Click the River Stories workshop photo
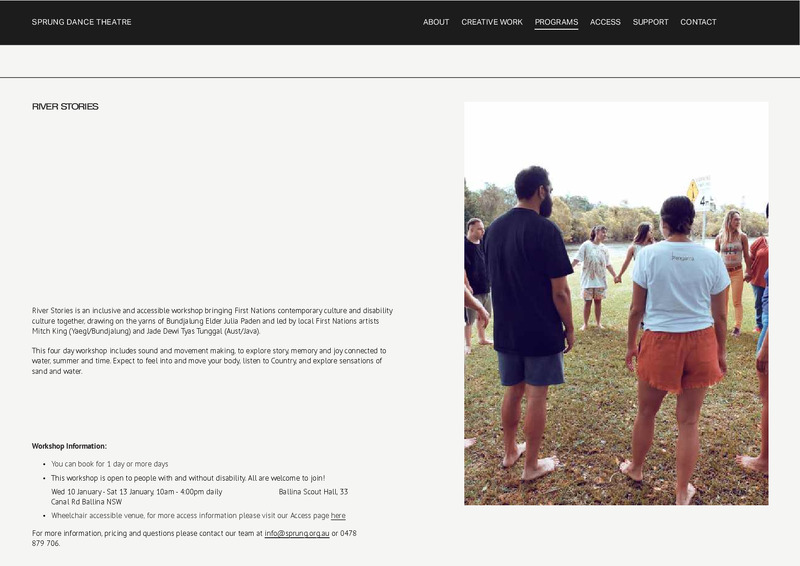The image size is (800, 566). point(616,303)
